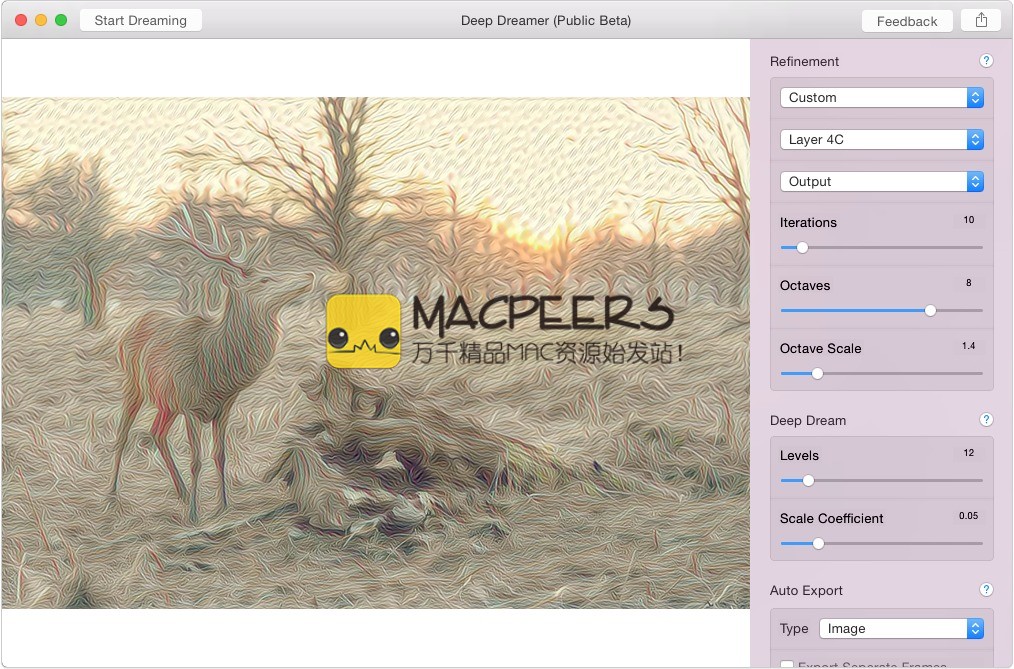
Task: Open the Type Image dropdown
Action: click(x=901, y=628)
